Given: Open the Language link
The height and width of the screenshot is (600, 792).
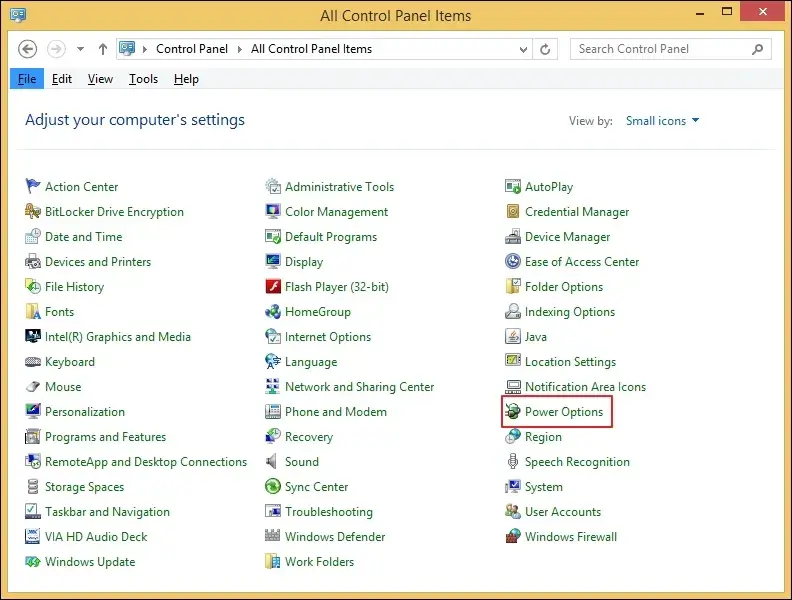Looking at the screenshot, I should pyautogui.click(x=311, y=362).
